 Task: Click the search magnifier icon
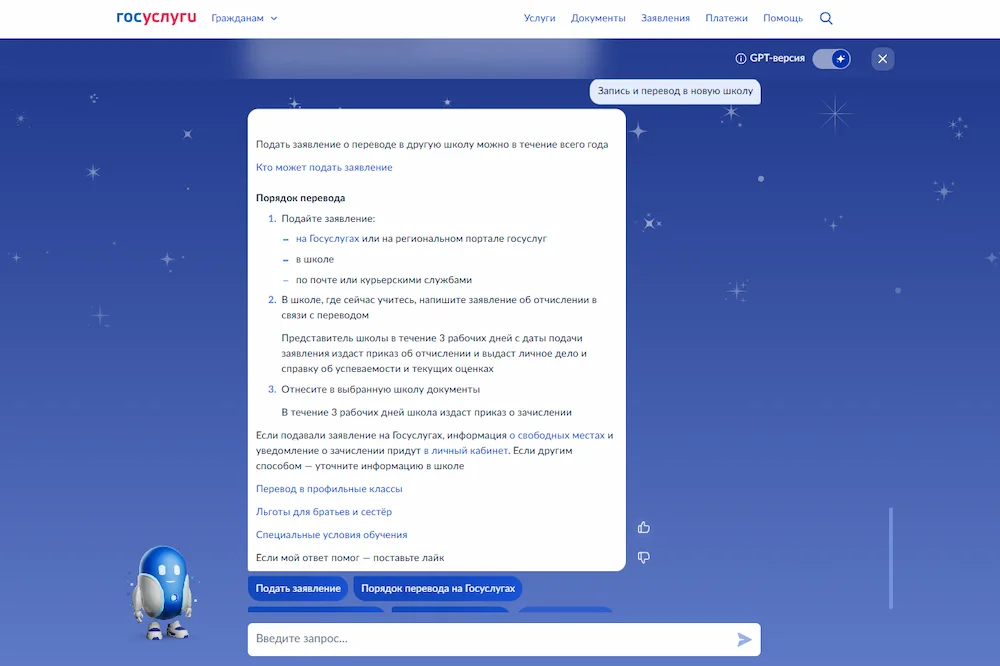[826, 18]
